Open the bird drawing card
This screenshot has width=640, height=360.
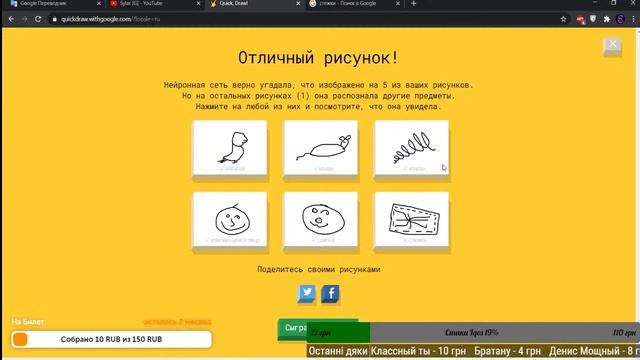coord(230,148)
